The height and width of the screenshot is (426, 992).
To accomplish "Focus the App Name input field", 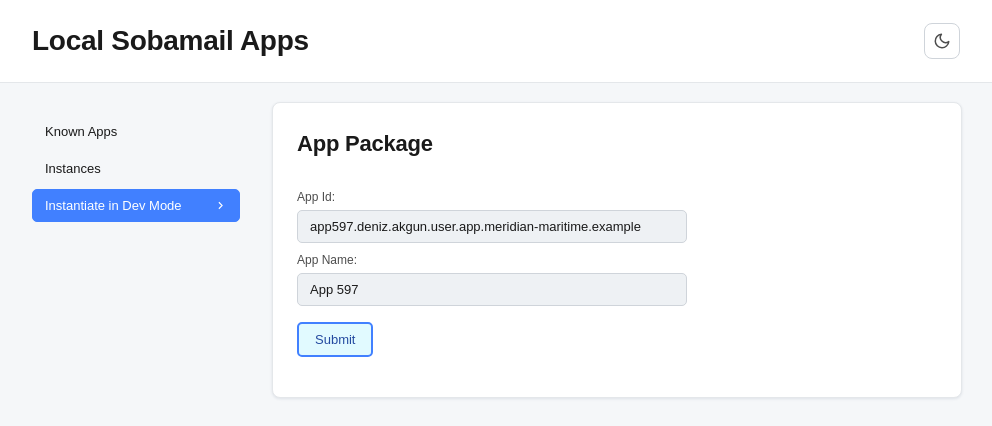I will 492,289.
